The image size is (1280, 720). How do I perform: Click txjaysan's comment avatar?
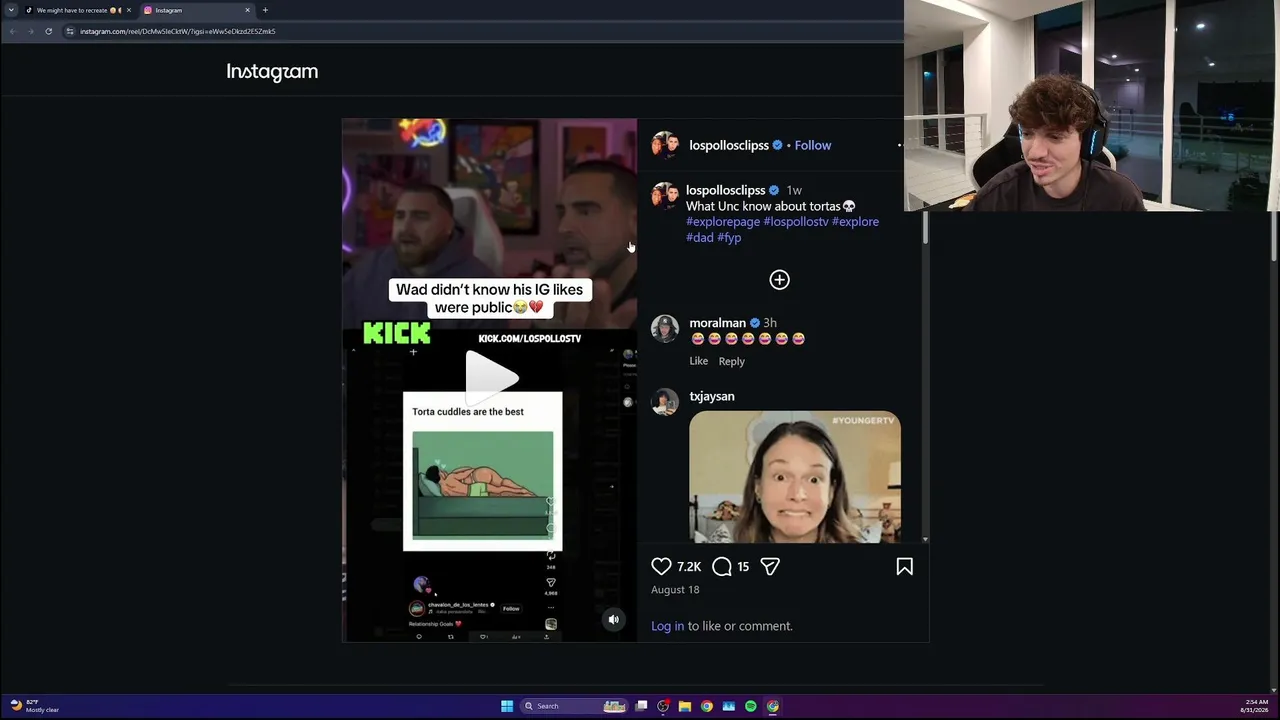tap(665, 401)
